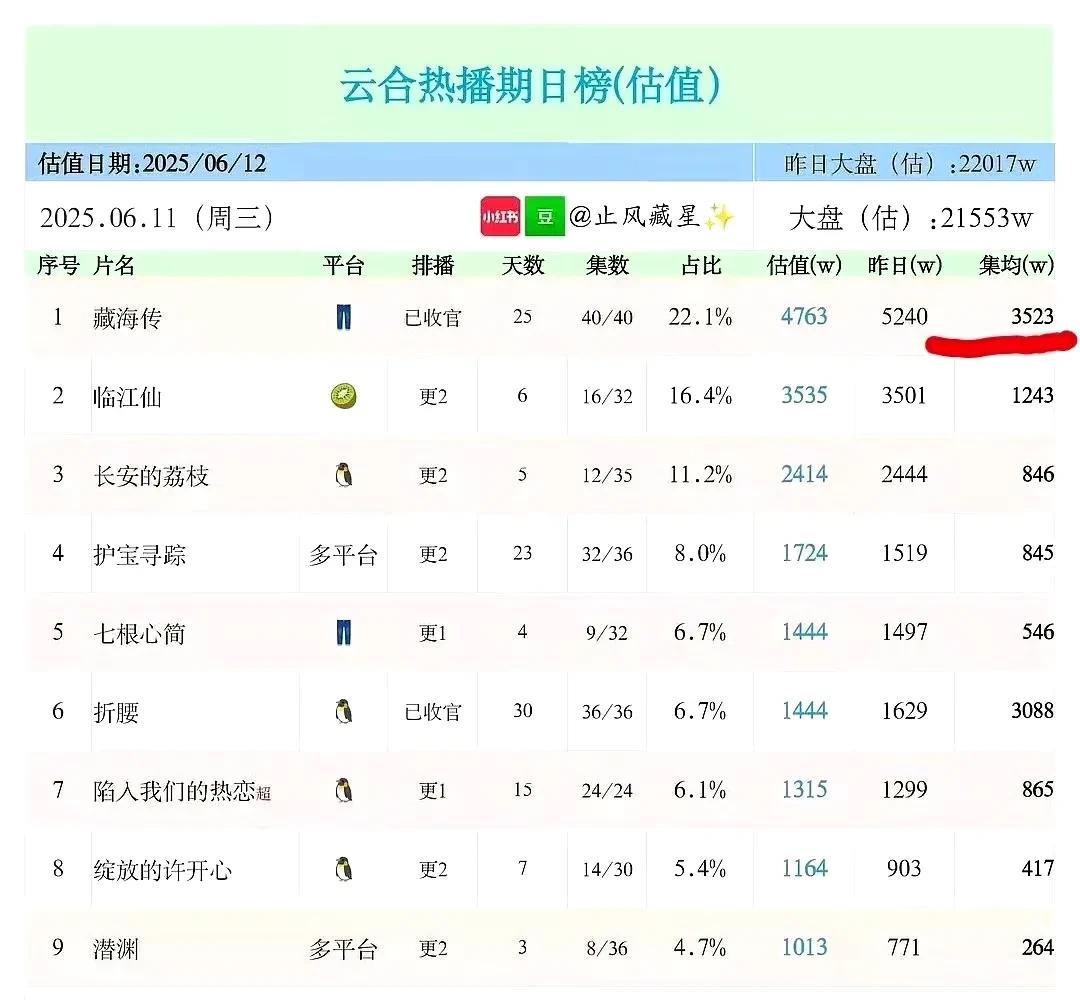This screenshot has width=1080, height=1000.
Task: Click per-episode average 3523
Action: click(1032, 316)
